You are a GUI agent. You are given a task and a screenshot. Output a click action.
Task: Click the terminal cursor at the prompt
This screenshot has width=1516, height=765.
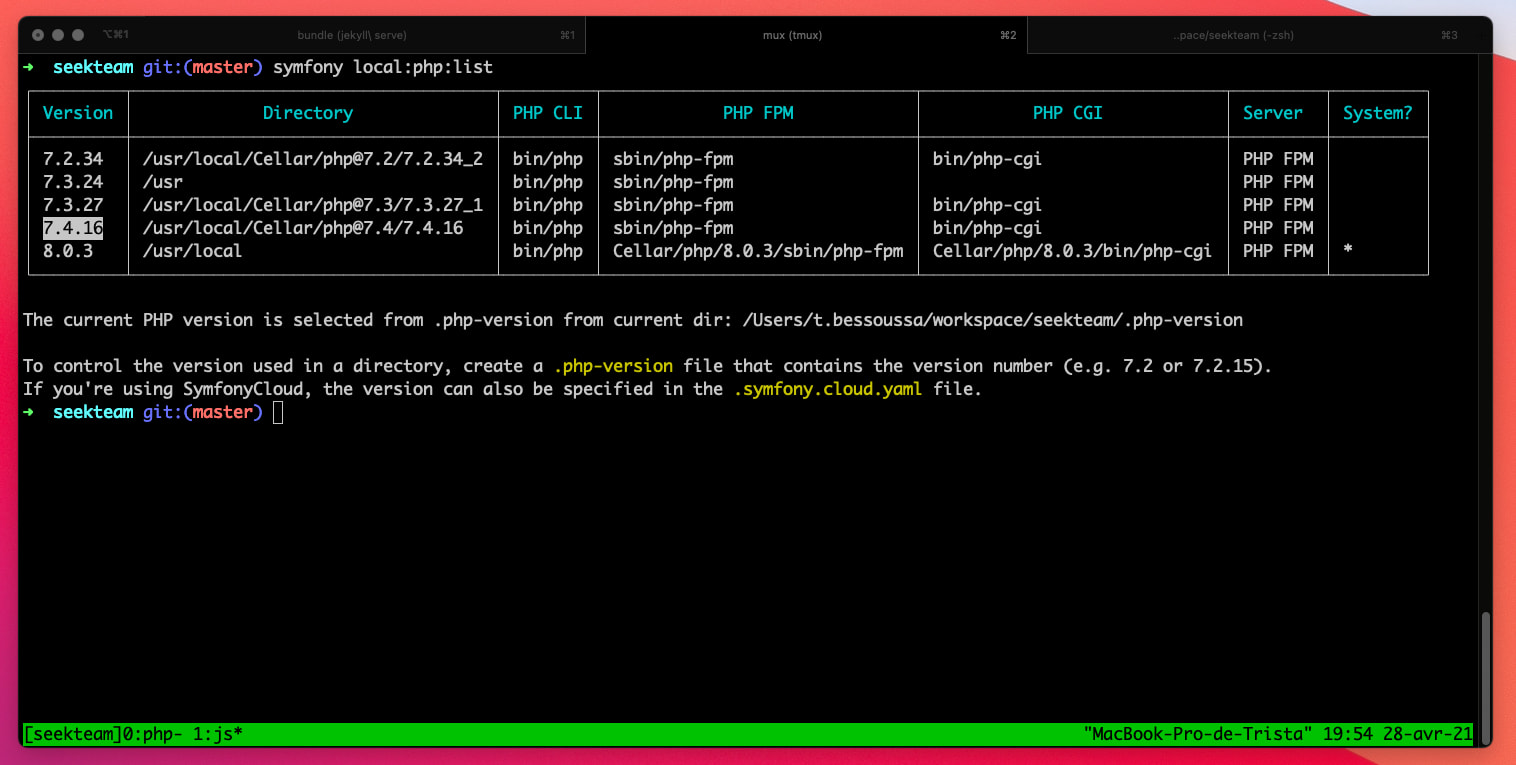pyautogui.click(x=278, y=412)
